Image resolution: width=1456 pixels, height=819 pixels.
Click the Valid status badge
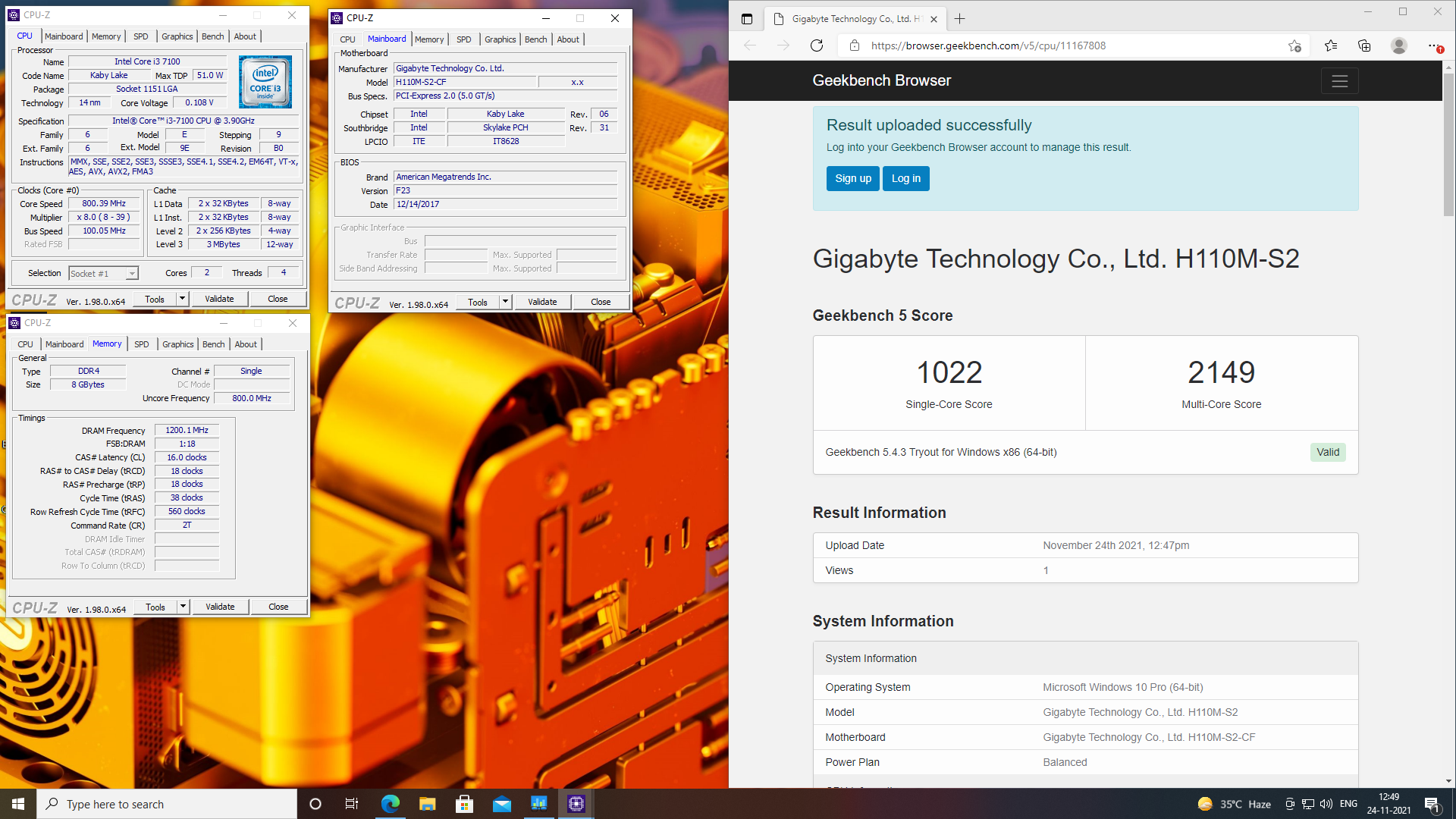pos(1328,452)
